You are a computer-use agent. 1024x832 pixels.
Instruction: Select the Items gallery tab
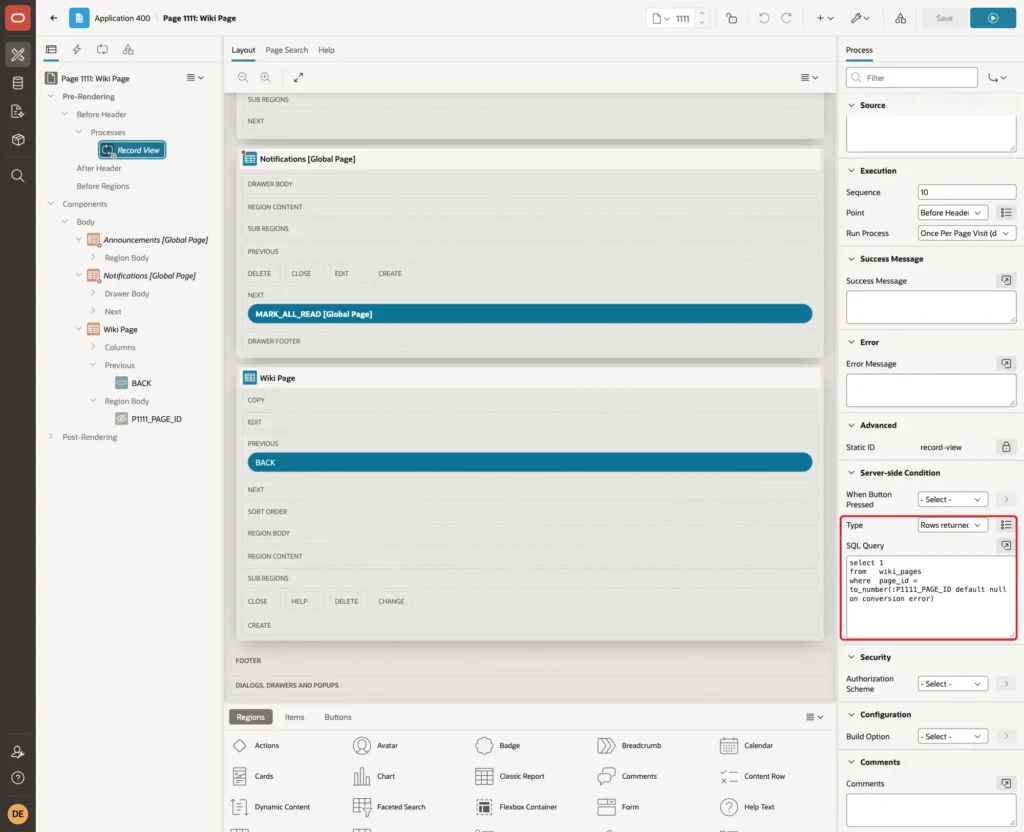pos(294,716)
